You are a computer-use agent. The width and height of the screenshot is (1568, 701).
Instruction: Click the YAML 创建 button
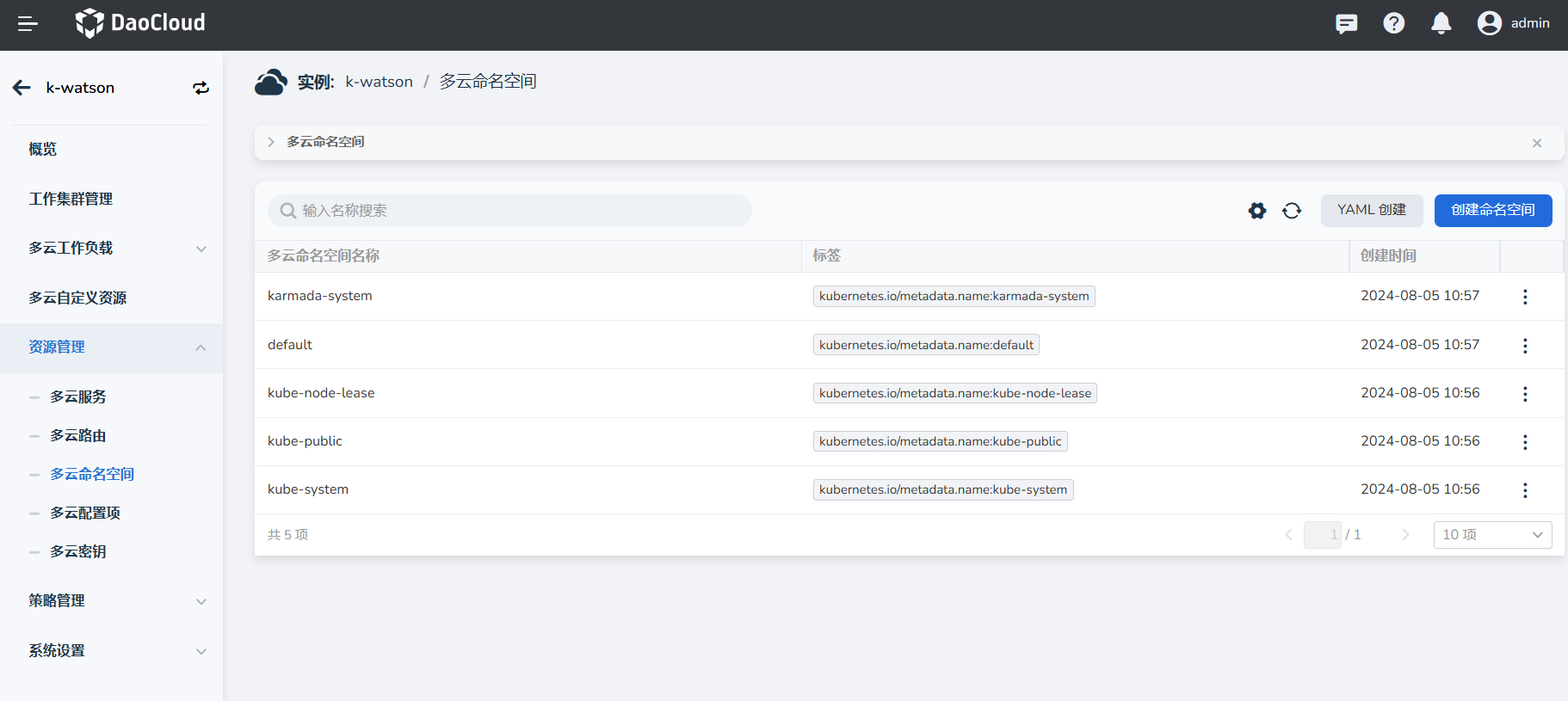point(1371,211)
